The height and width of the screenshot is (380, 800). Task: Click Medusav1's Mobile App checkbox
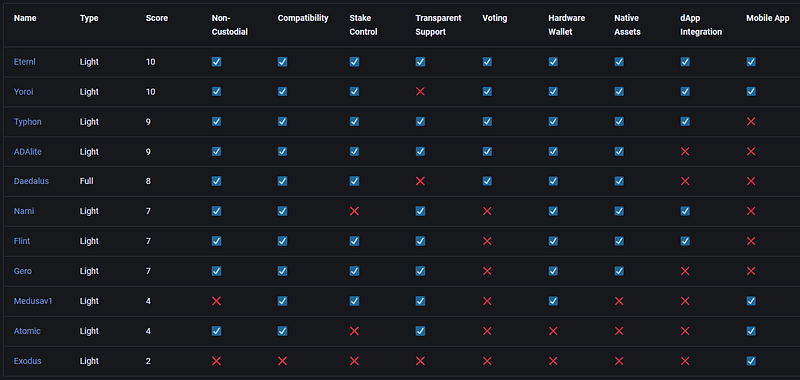751,301
